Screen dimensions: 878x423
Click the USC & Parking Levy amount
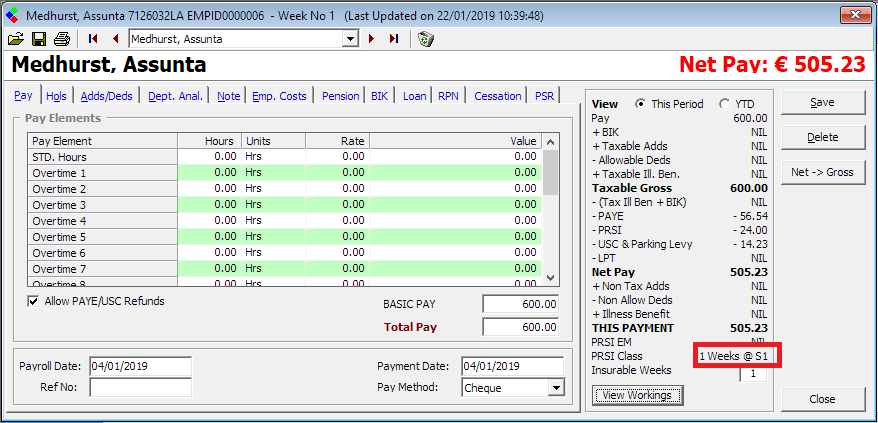coord(750,244)
